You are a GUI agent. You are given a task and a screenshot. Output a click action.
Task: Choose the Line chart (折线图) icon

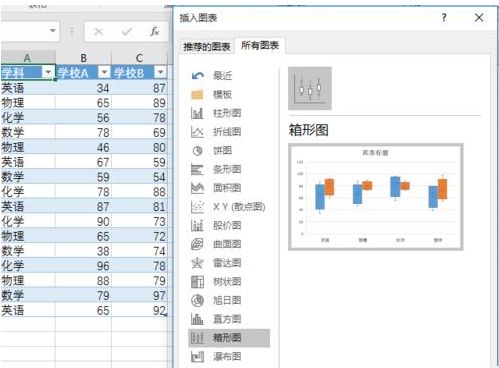click(x=197, y=132)
